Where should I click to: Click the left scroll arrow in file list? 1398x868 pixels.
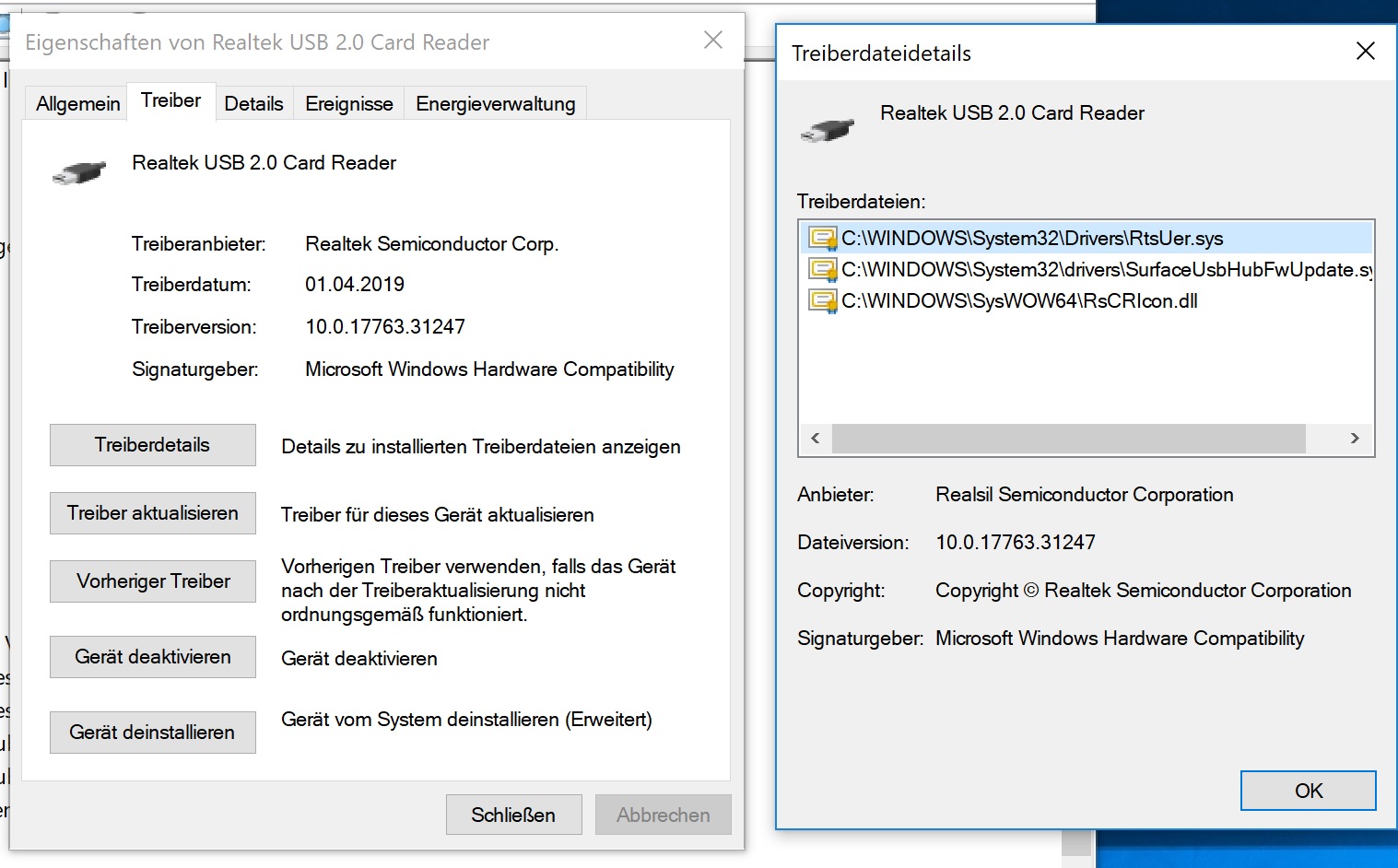(x=816, y=439)
